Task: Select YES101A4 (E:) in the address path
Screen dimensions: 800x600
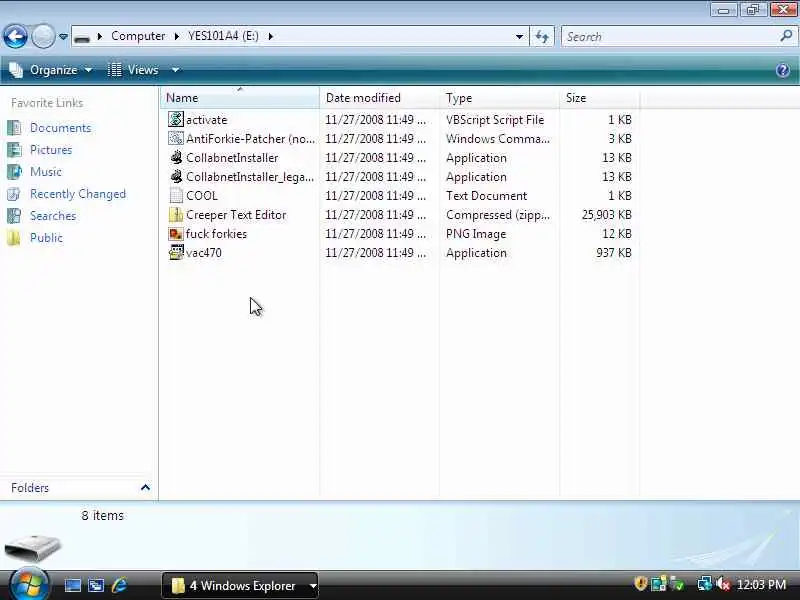Action: (223, 36)
